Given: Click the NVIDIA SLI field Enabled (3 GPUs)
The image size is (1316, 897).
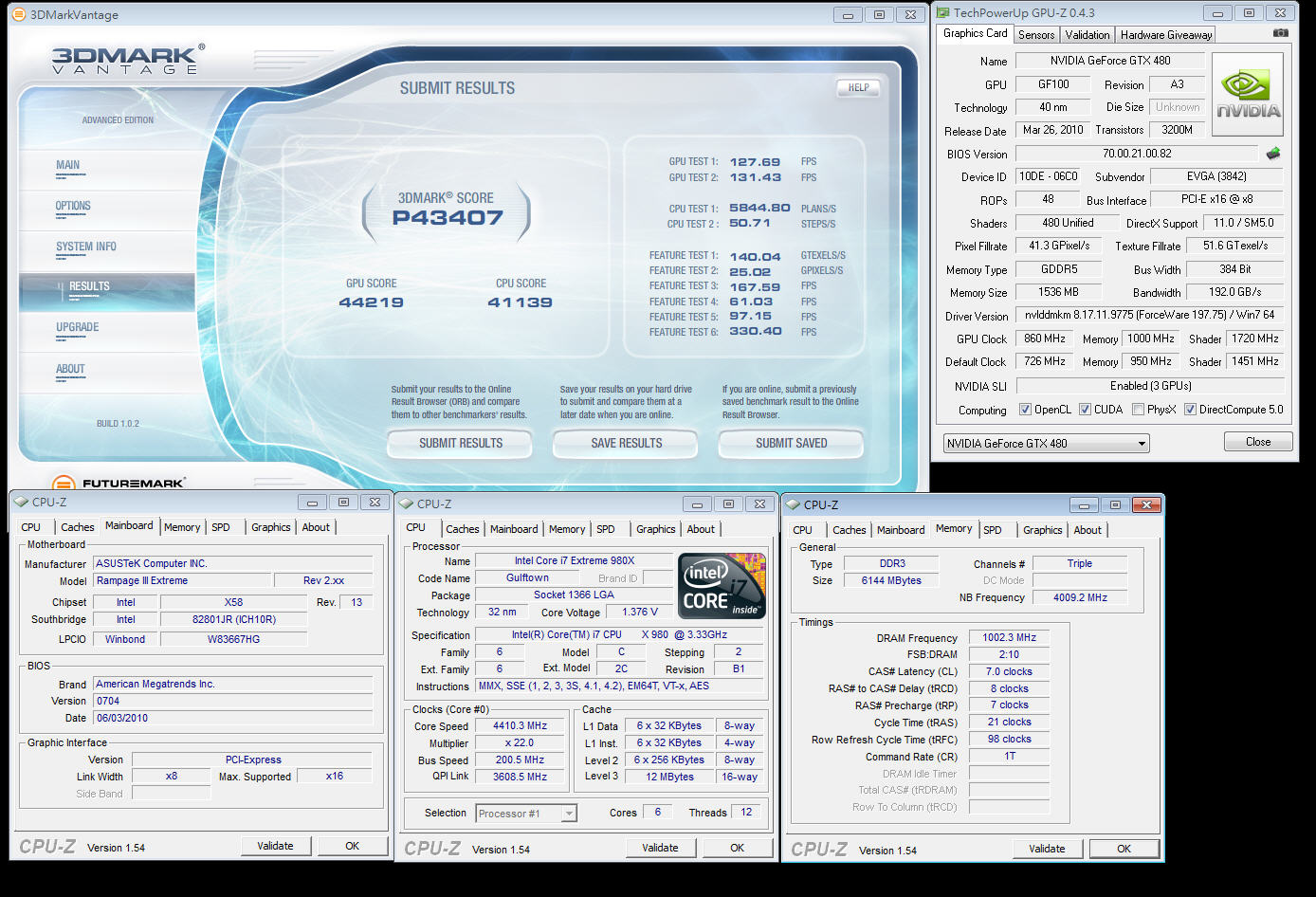Looking at the screenshot, I should (x=1150, y=386).
